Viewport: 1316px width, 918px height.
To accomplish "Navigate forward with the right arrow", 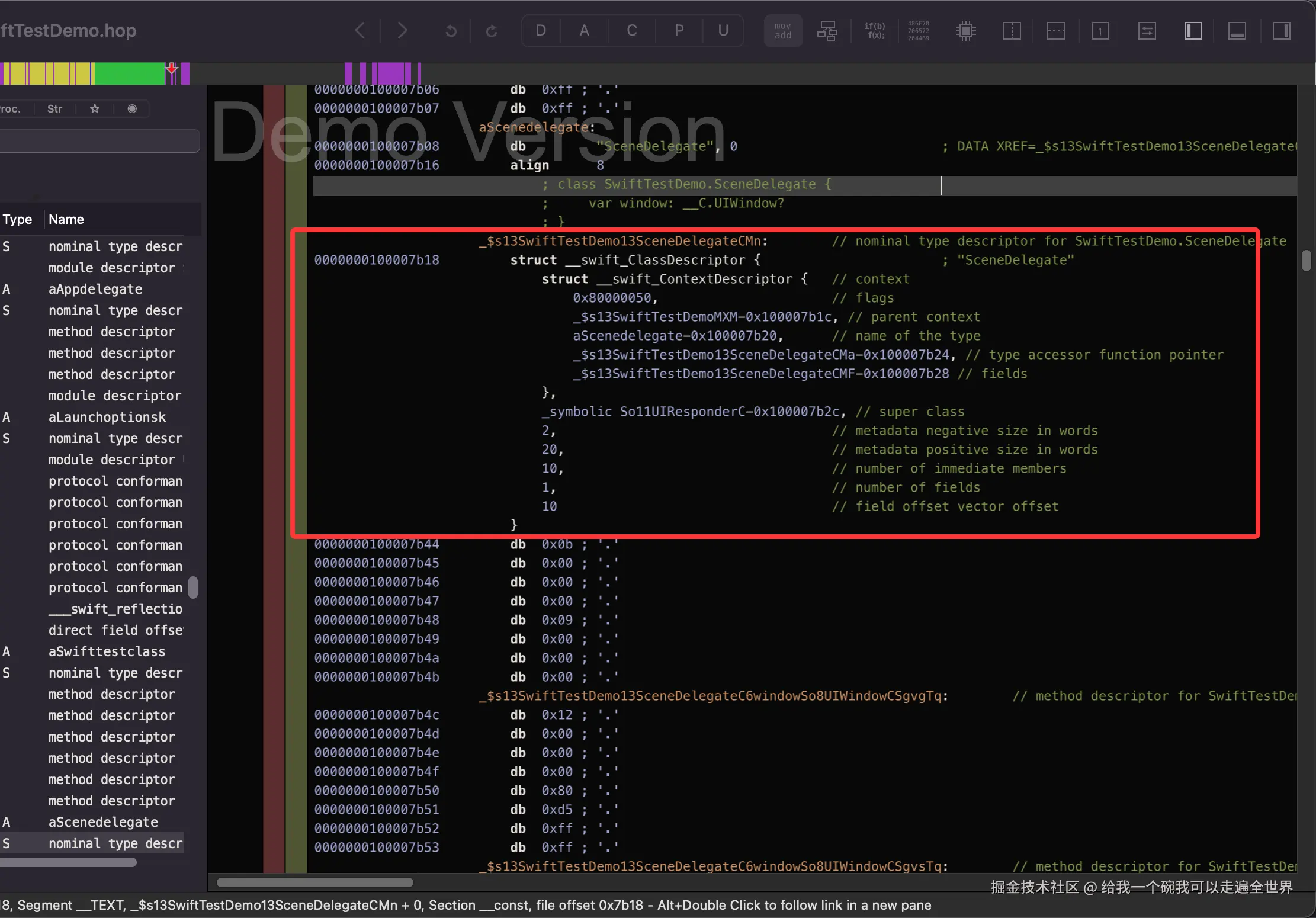I will [x=402, y=30].
